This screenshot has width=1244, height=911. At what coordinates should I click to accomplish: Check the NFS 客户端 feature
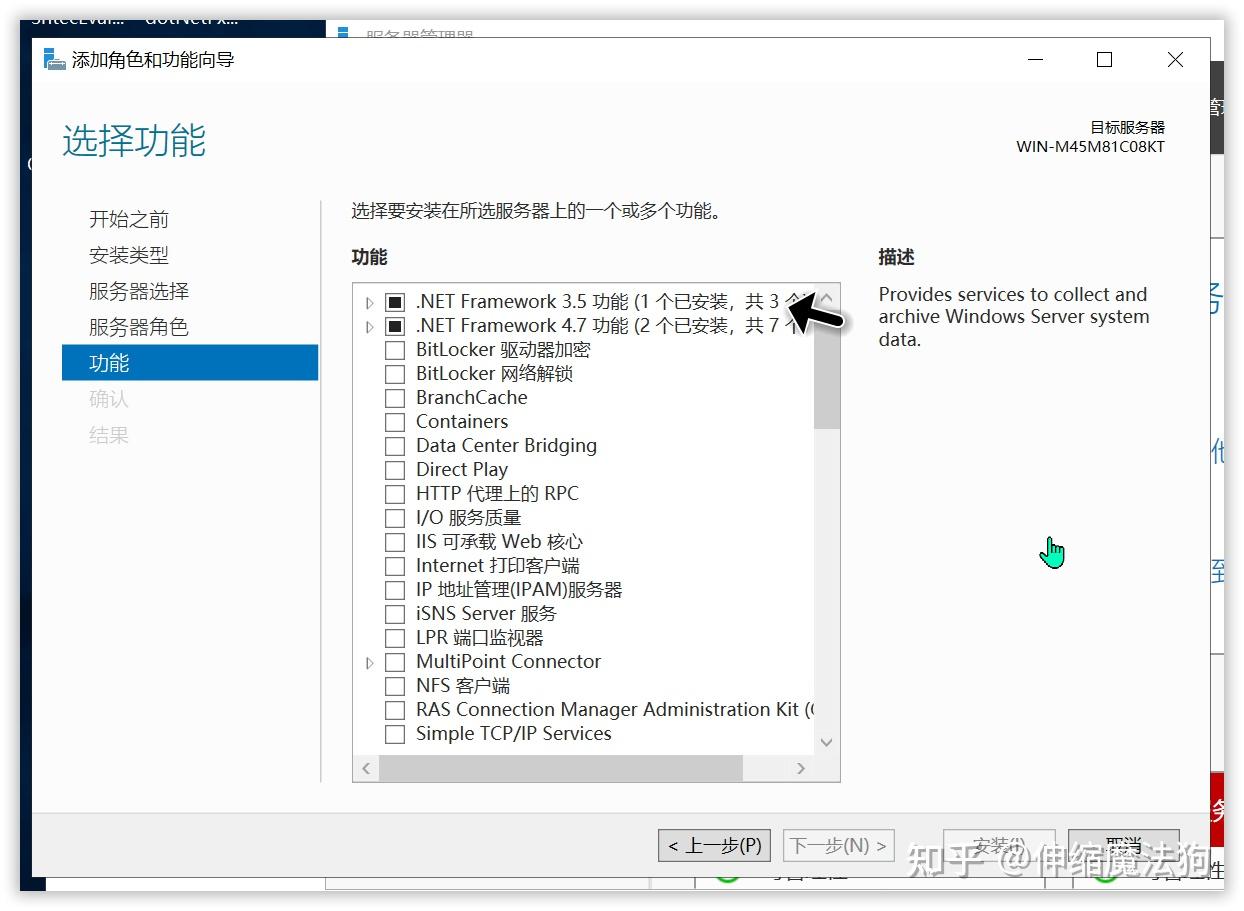pos(395,685)
